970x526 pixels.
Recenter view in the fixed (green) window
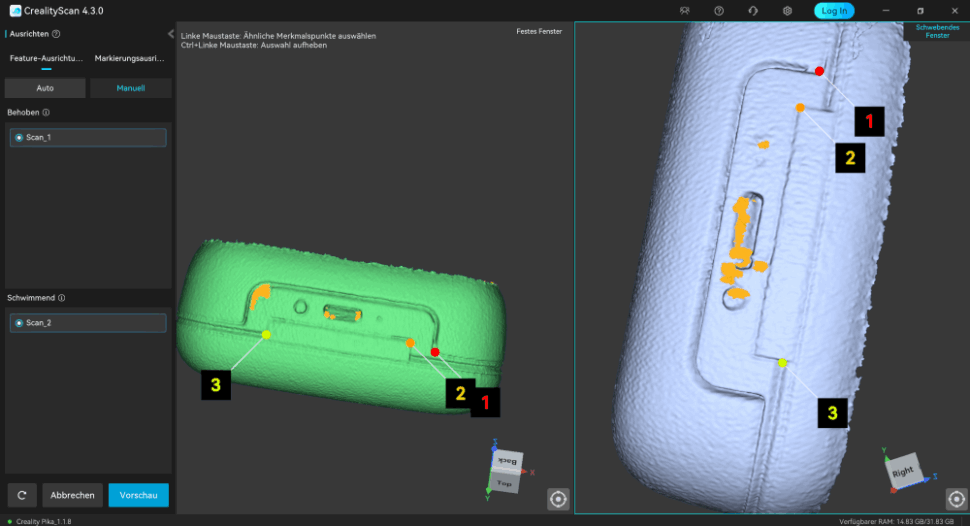coord(558,499)
